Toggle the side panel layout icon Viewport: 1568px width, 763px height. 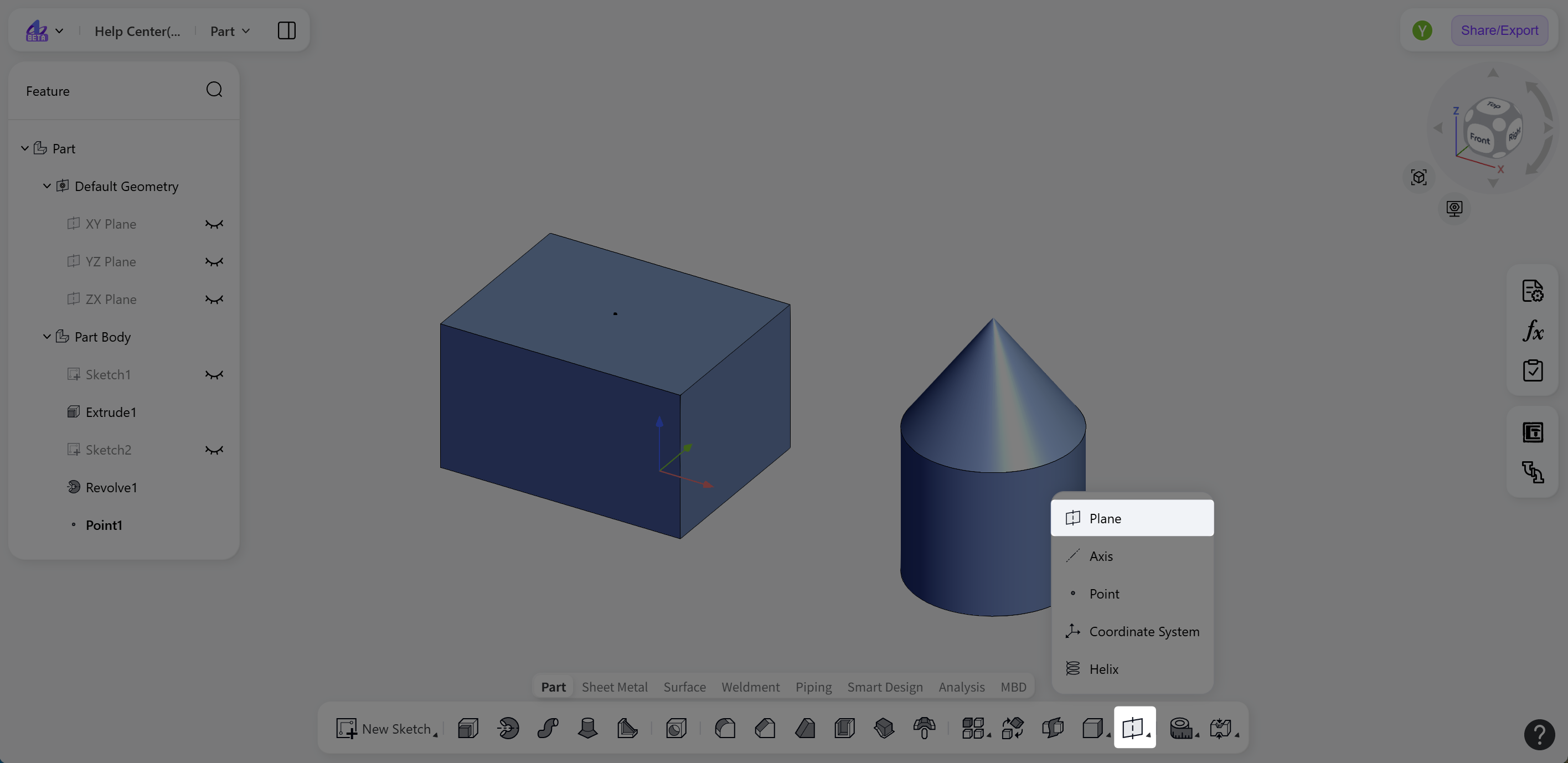[x=287, y=30]
